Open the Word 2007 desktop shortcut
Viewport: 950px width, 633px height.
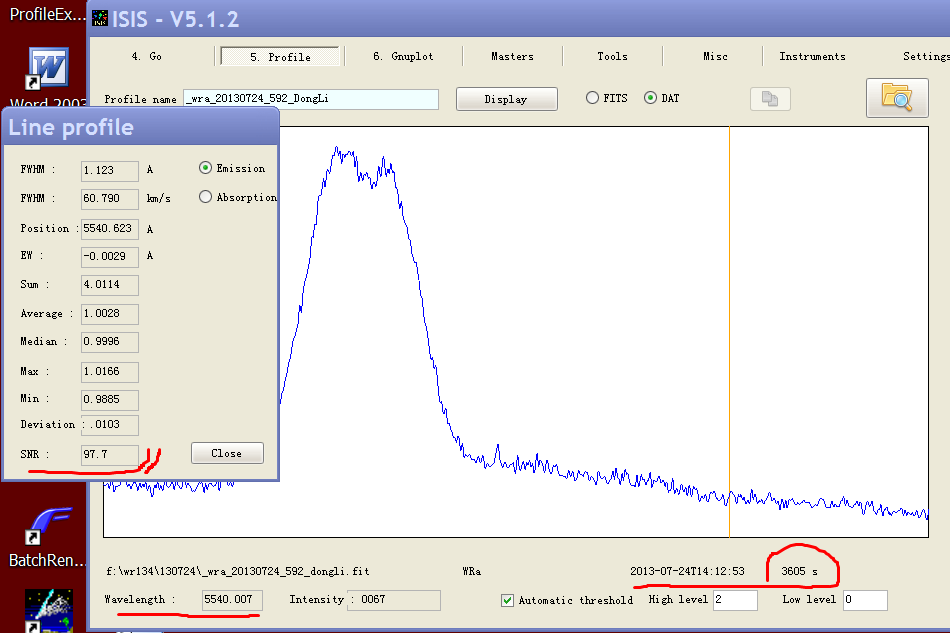(47, 71)
